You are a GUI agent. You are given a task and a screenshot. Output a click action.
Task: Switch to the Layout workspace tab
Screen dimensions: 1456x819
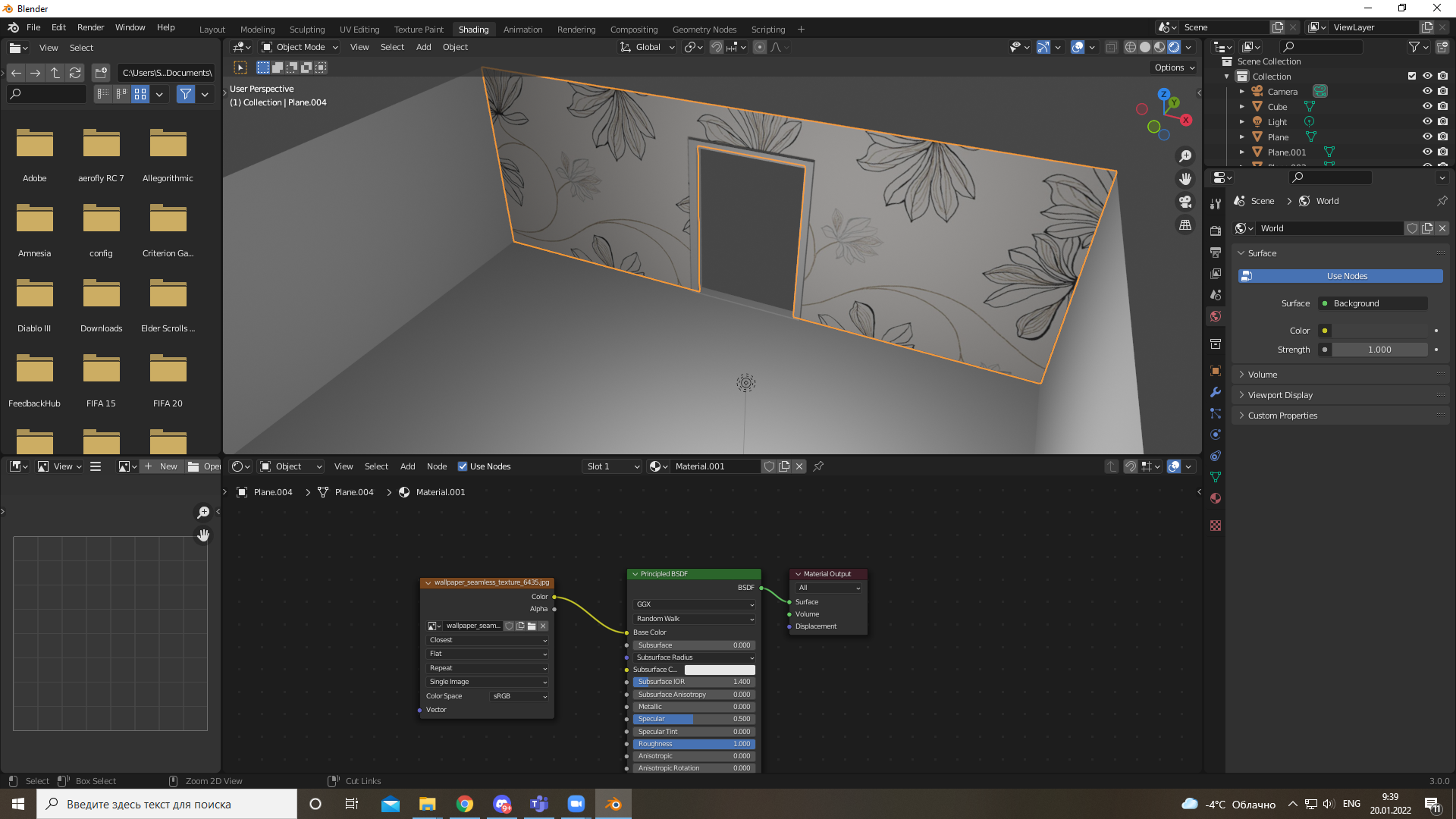pos(212,30)
